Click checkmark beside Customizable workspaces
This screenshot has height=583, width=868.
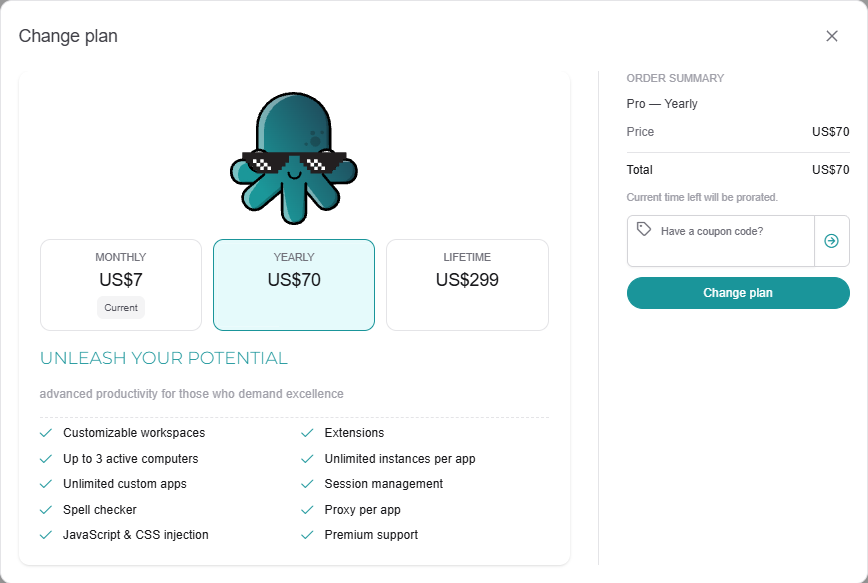coord(46,433)
